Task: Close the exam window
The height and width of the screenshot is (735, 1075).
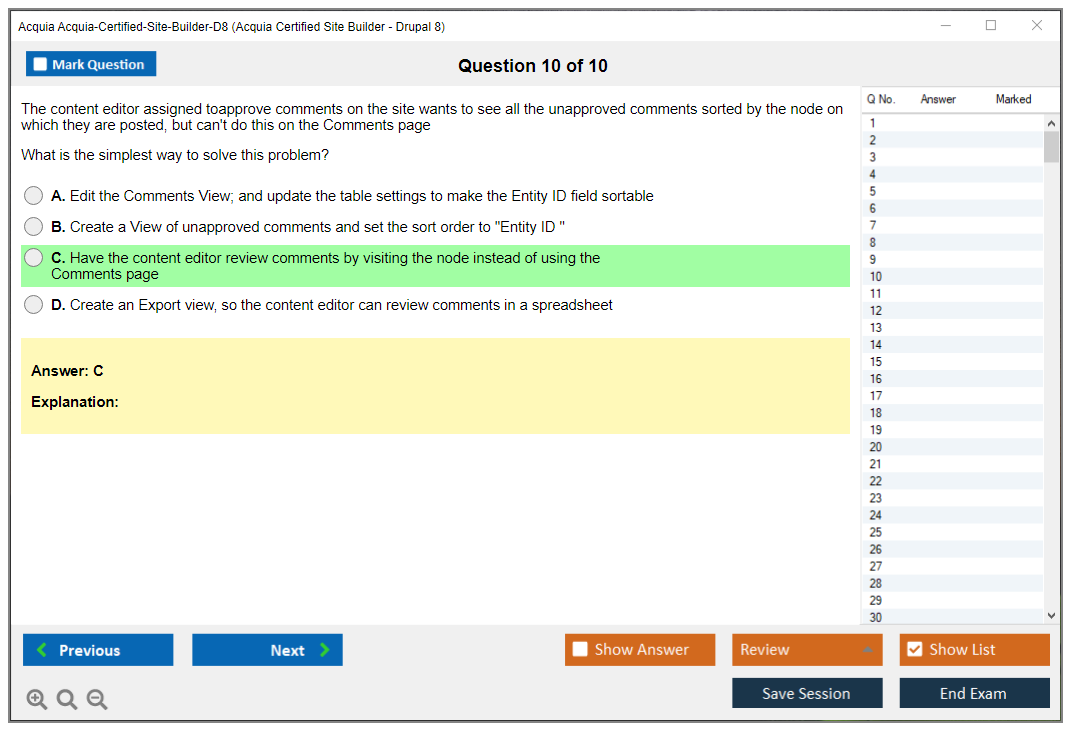Action: coord(1037,26)
